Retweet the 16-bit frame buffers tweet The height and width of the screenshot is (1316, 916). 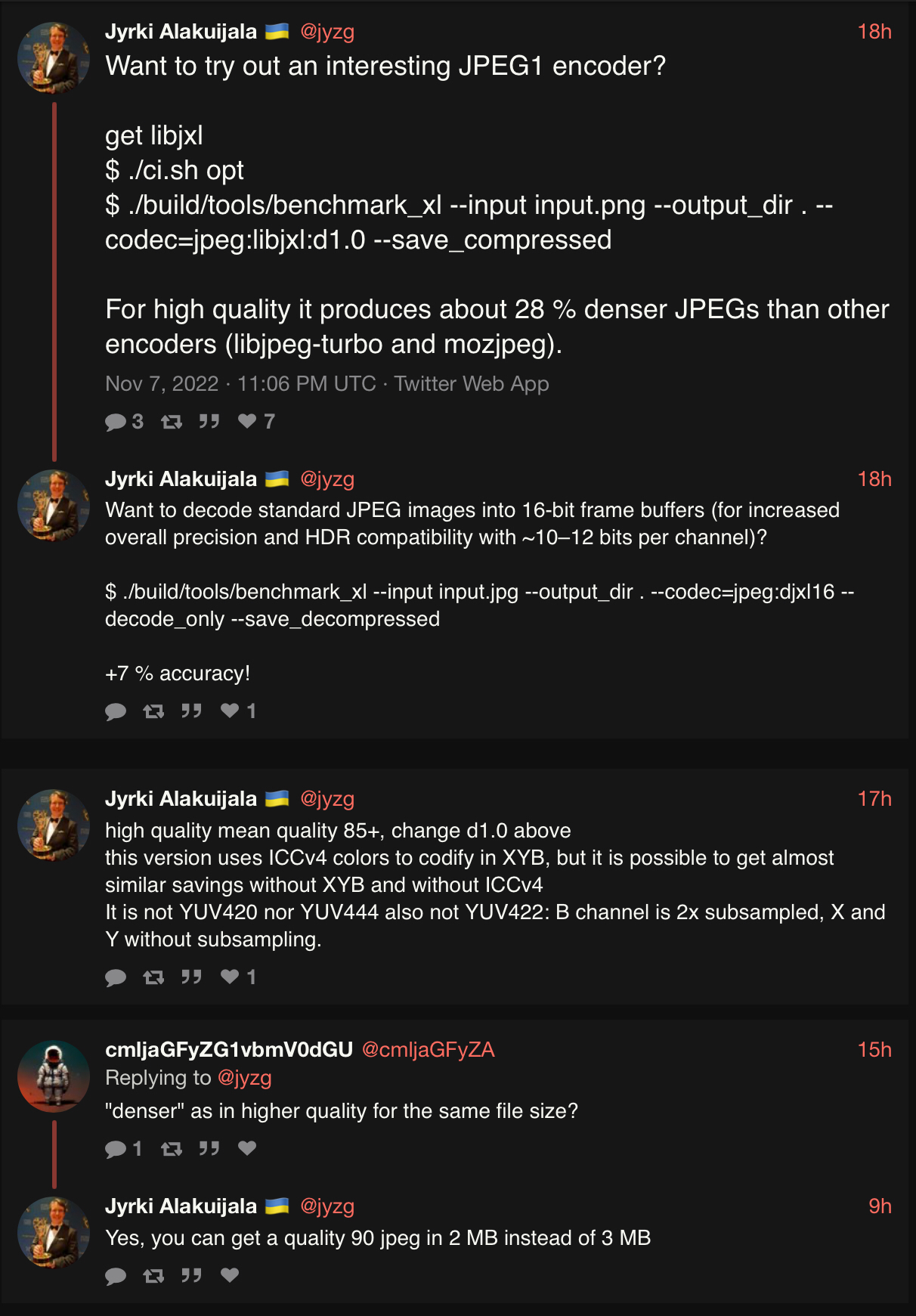click(153, 711)
